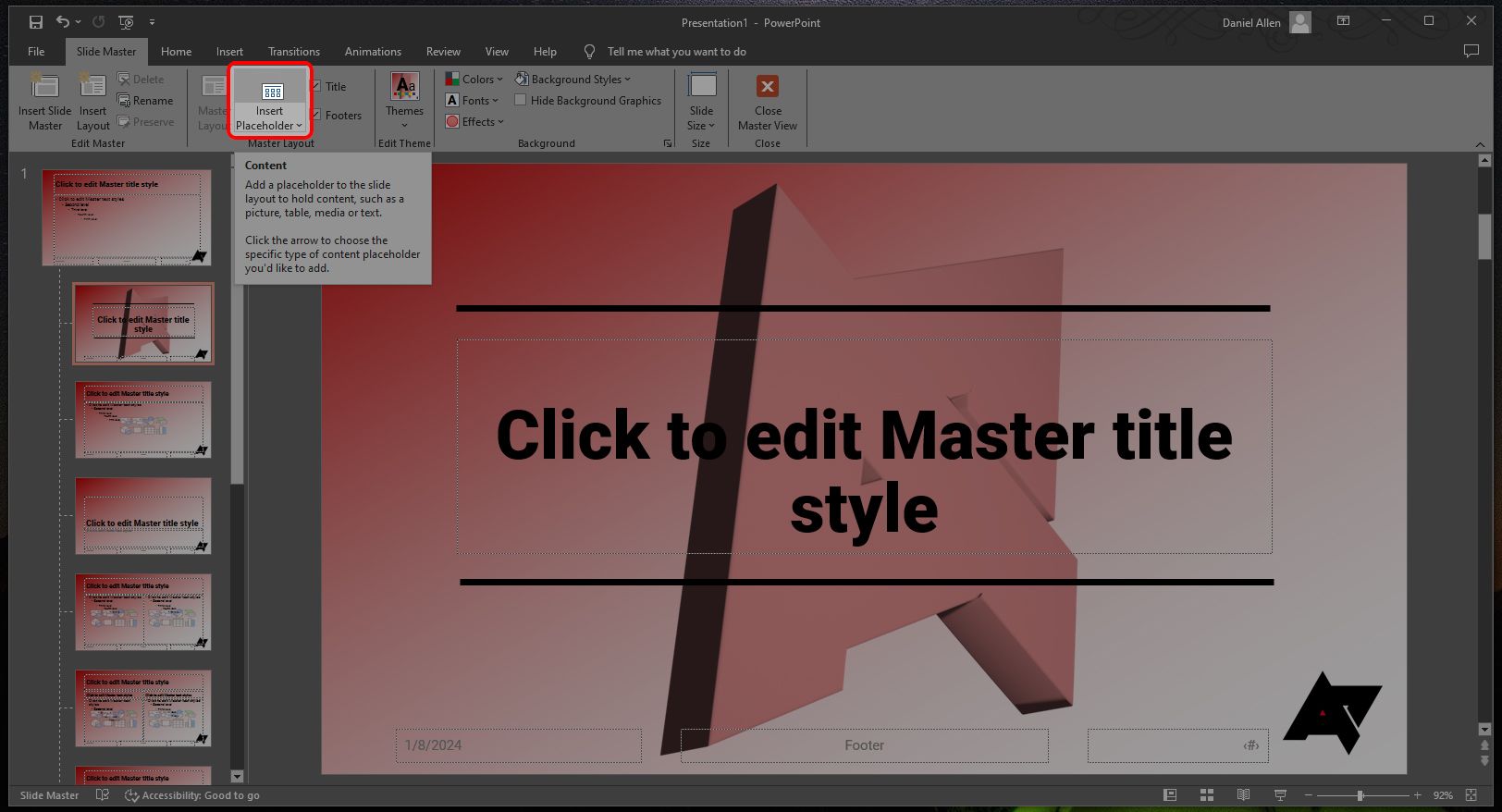Viewport: 1502px width, 812px height.
Task: Click the Preserve master button
Action: 145,122
